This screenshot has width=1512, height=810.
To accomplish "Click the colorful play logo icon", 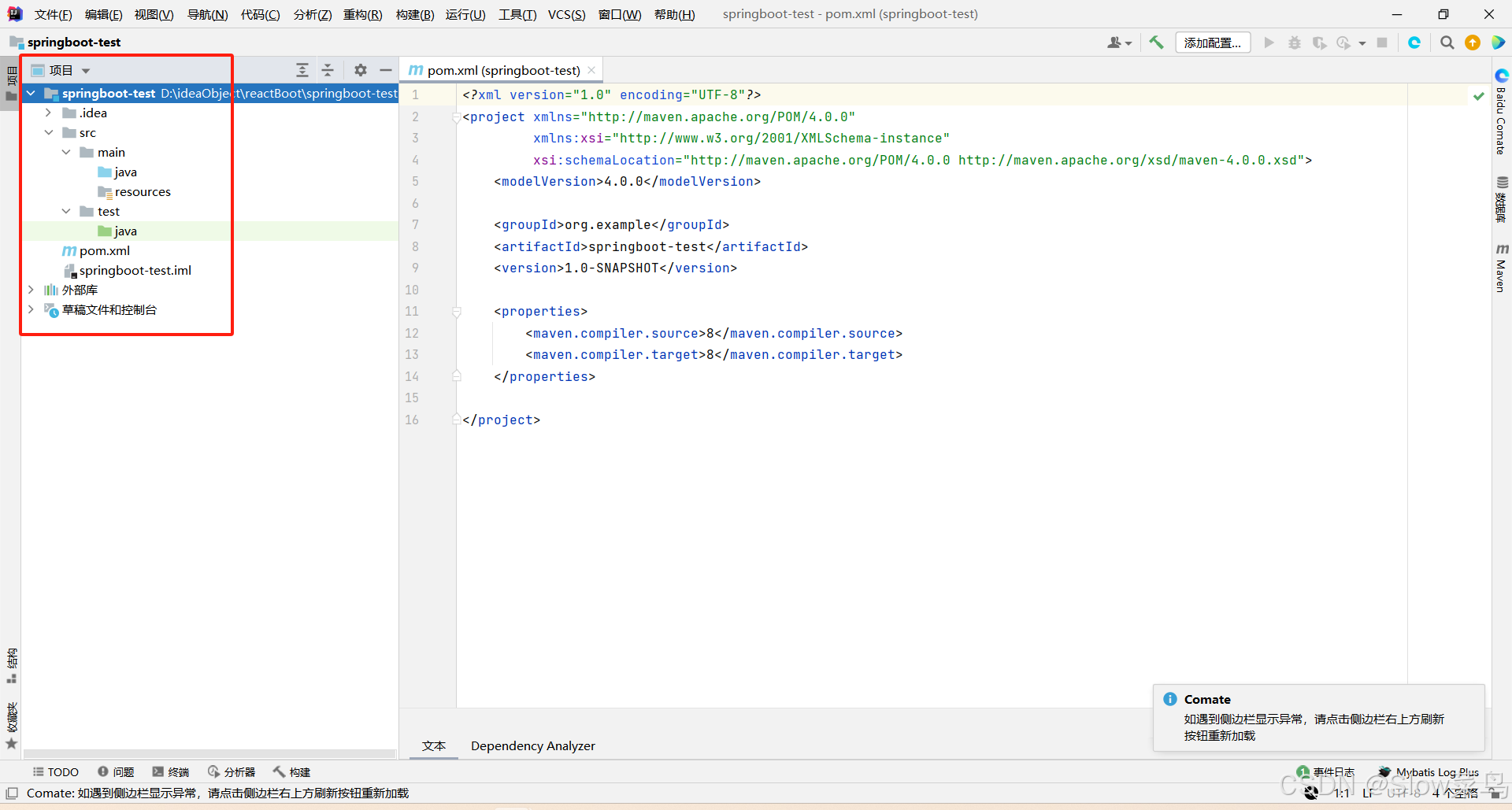I will 1498,43.
